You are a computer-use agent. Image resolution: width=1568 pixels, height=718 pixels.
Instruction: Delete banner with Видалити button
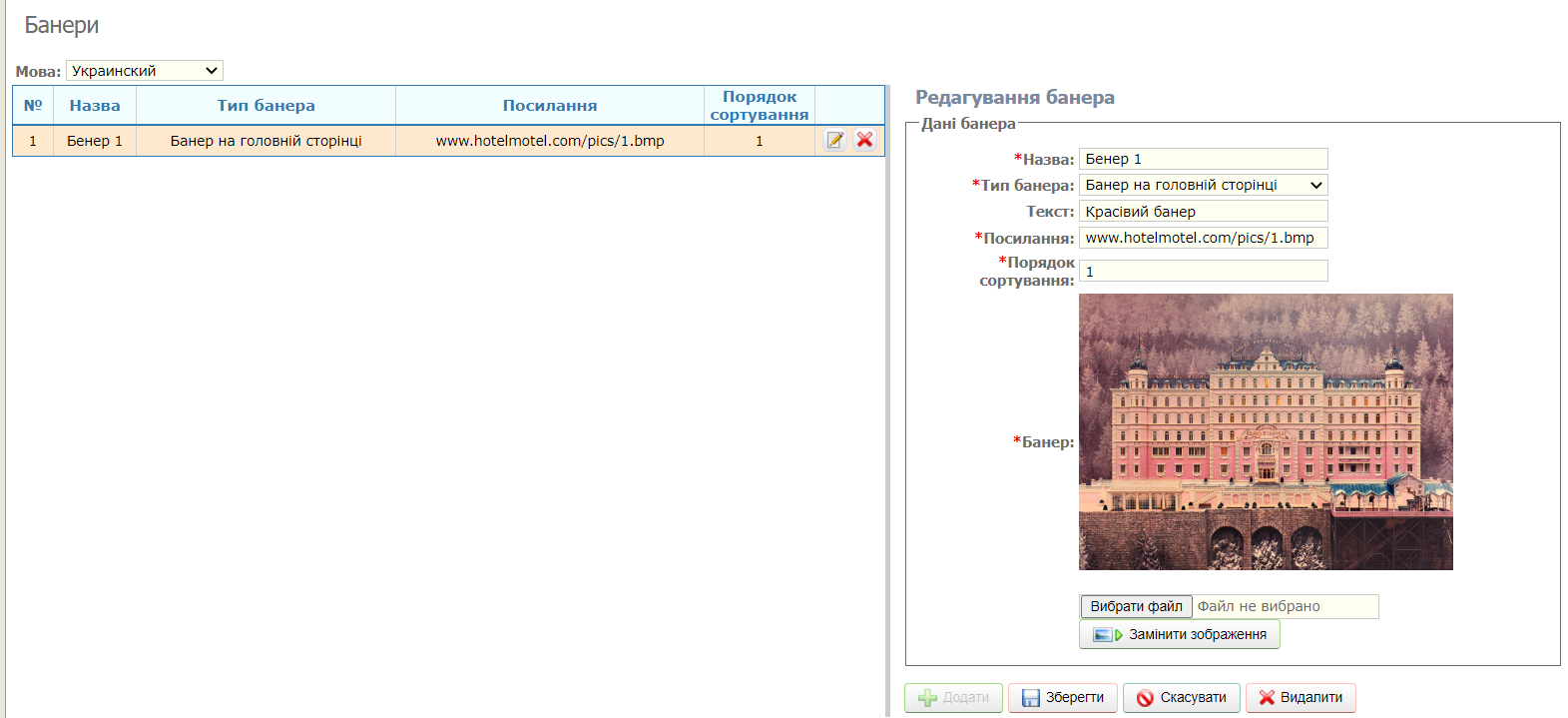(1301, 698)
